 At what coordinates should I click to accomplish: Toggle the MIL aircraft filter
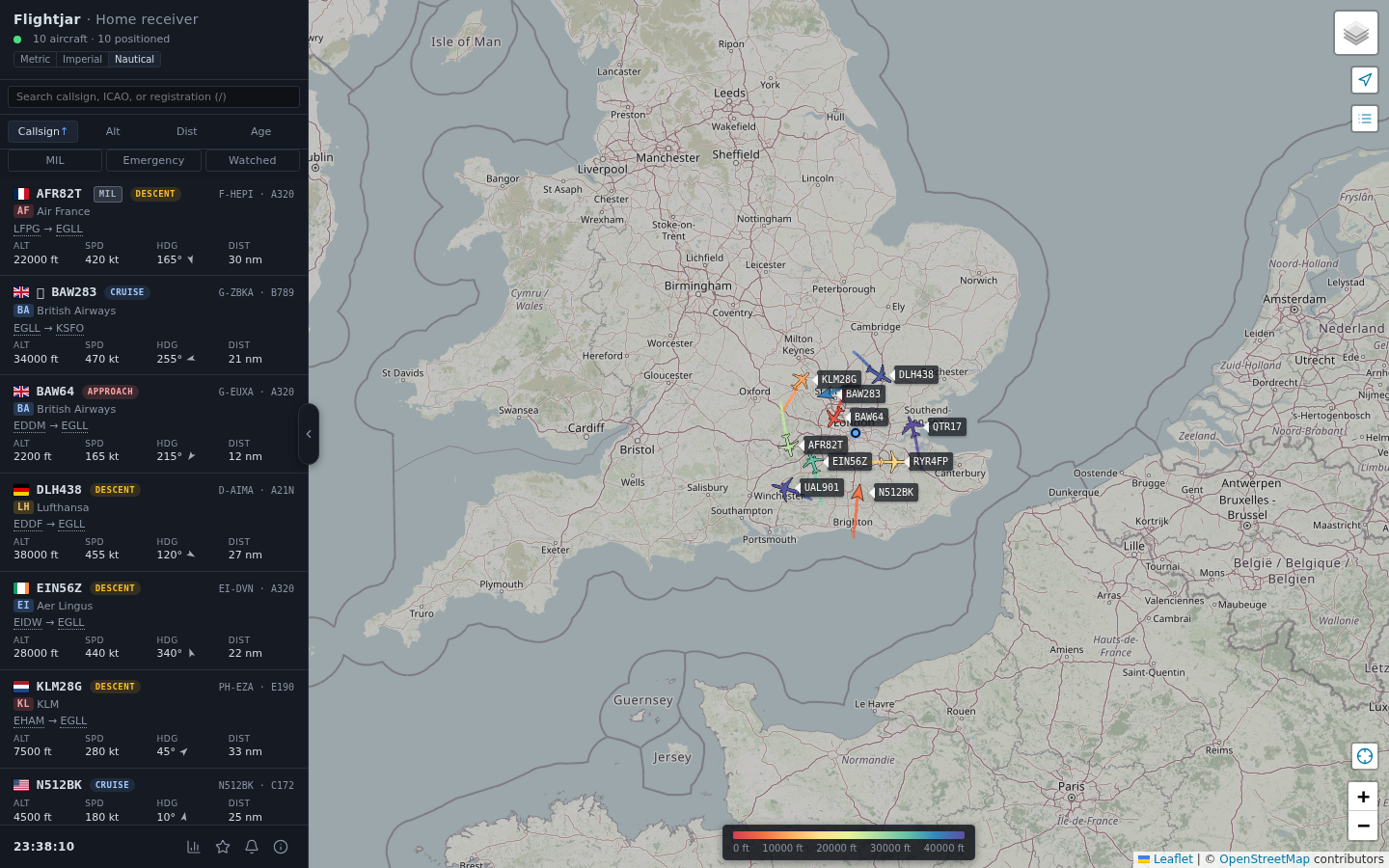[55, 160]
